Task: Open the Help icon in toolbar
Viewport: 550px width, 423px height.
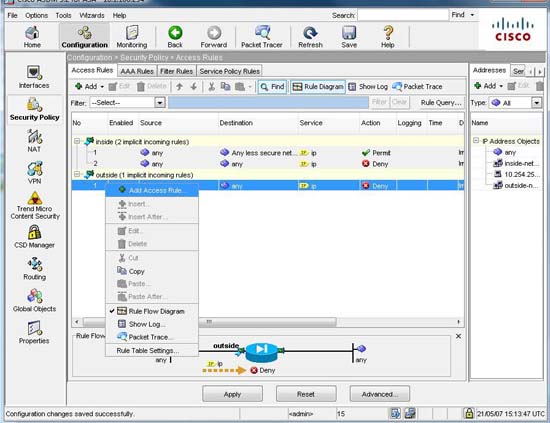Action: (388, 37)
